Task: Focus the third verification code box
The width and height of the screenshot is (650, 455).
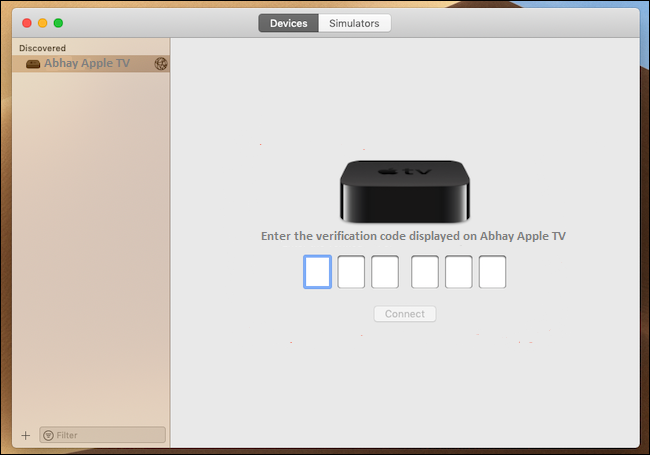Action: point(385,272)
